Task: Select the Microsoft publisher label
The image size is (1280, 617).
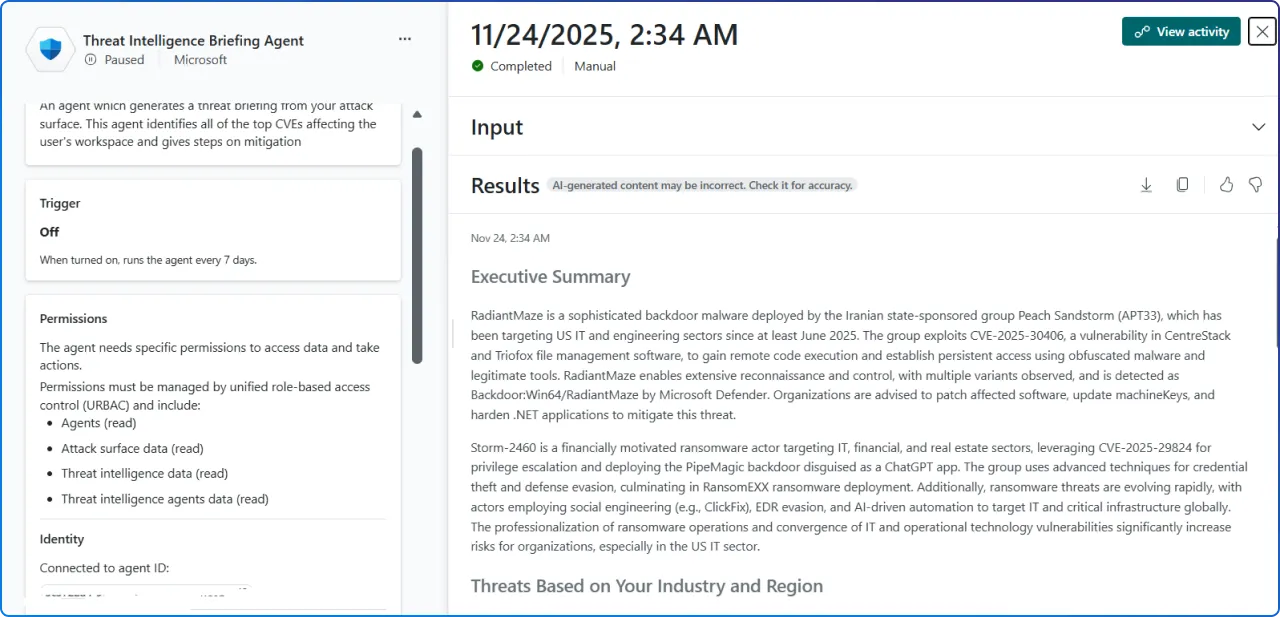Action: [x=199, y=60]
